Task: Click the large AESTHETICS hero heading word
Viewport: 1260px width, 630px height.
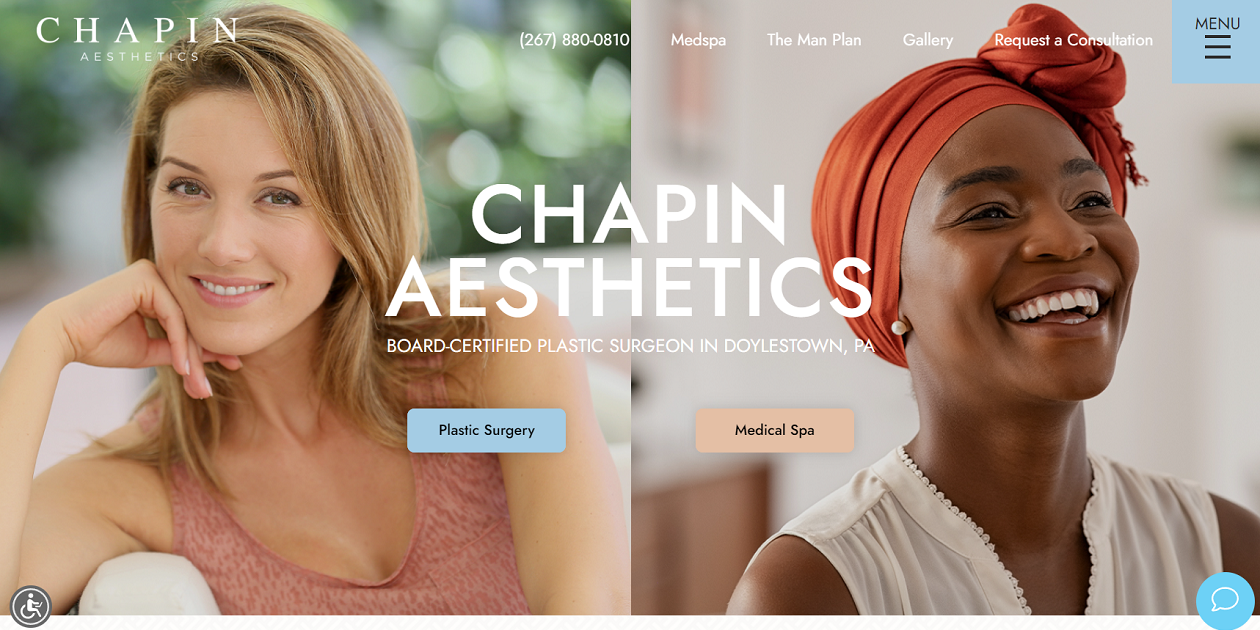Action: (630, 288)
